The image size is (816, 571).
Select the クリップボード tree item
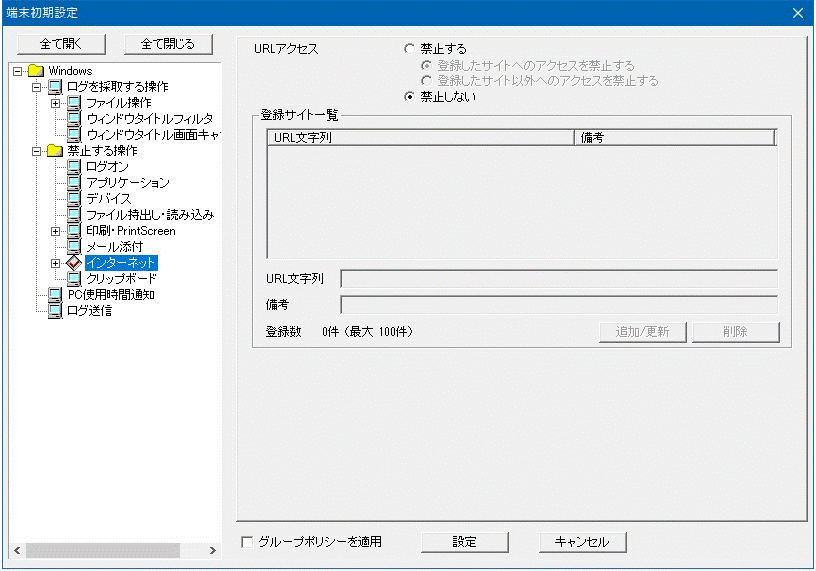click(x=121, y=279)
